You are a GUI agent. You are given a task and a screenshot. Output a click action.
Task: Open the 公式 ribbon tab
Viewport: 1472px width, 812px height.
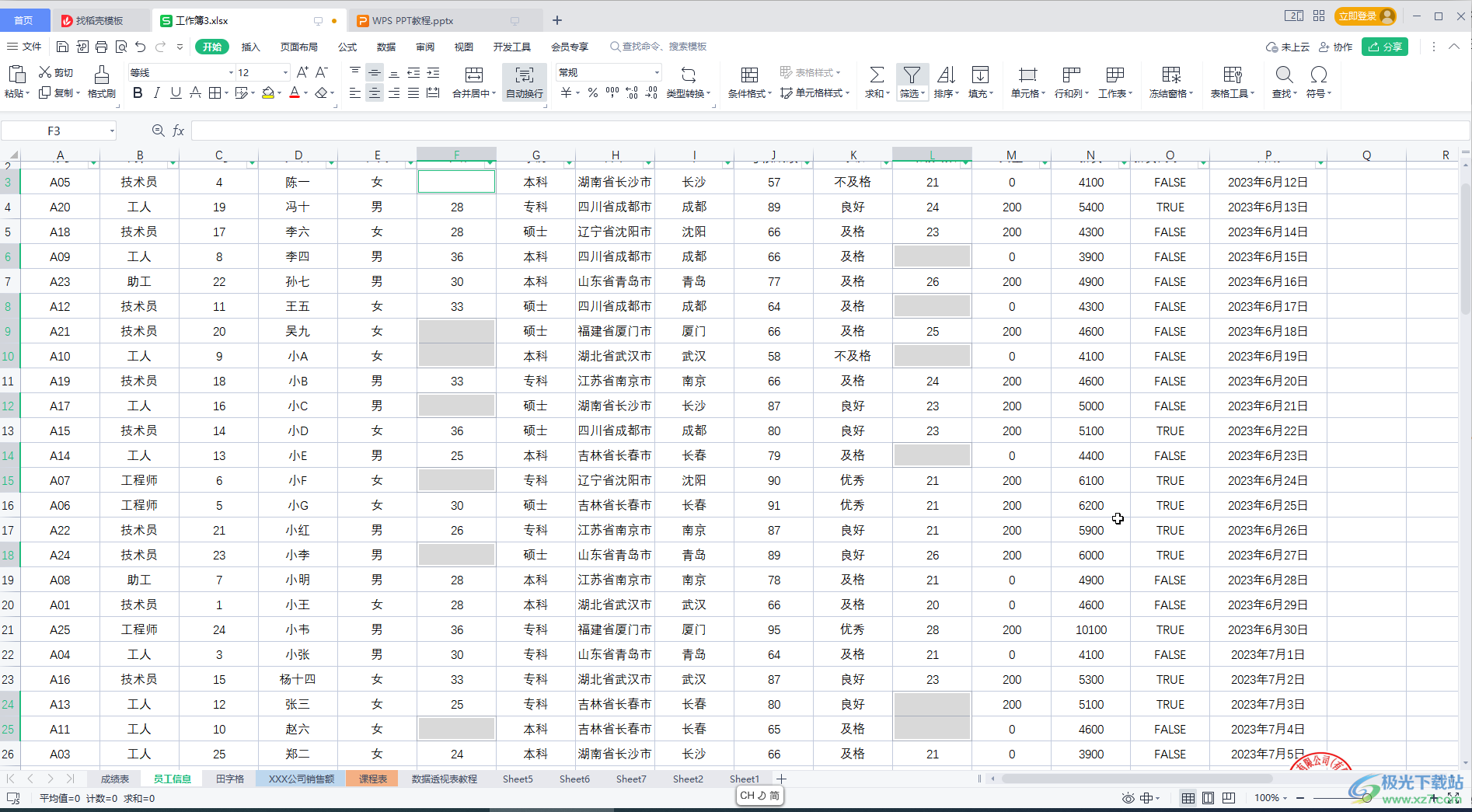[347, 47]
